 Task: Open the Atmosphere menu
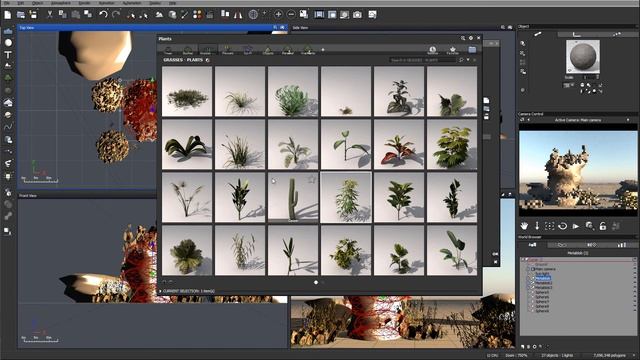click(61, 3)
